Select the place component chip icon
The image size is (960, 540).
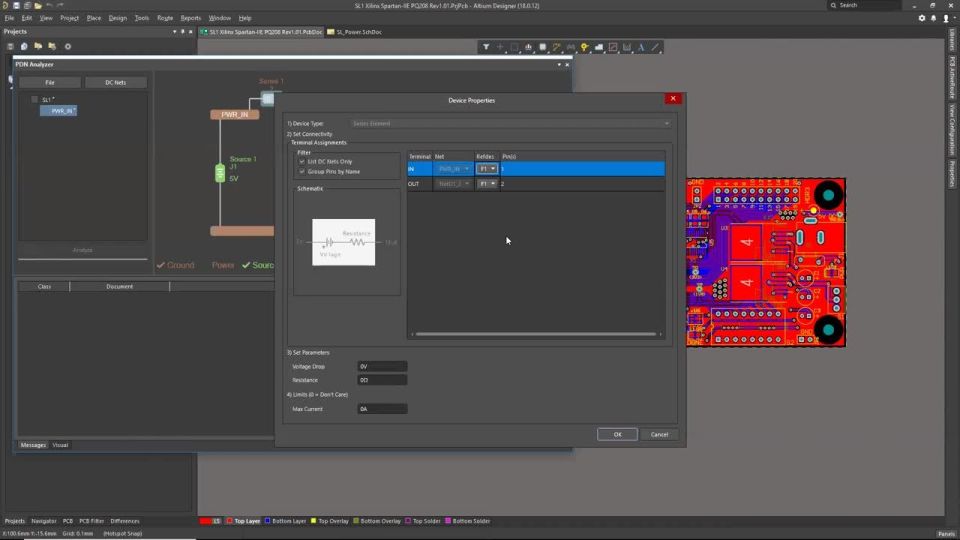(x=542, y=47)
